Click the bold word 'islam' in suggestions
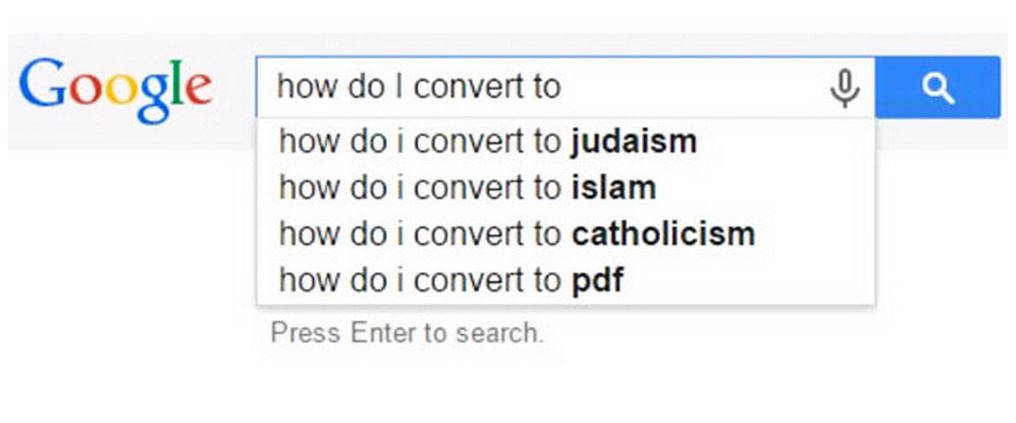The width and height of the screenshot is (1016, 423). click(614, 188)
